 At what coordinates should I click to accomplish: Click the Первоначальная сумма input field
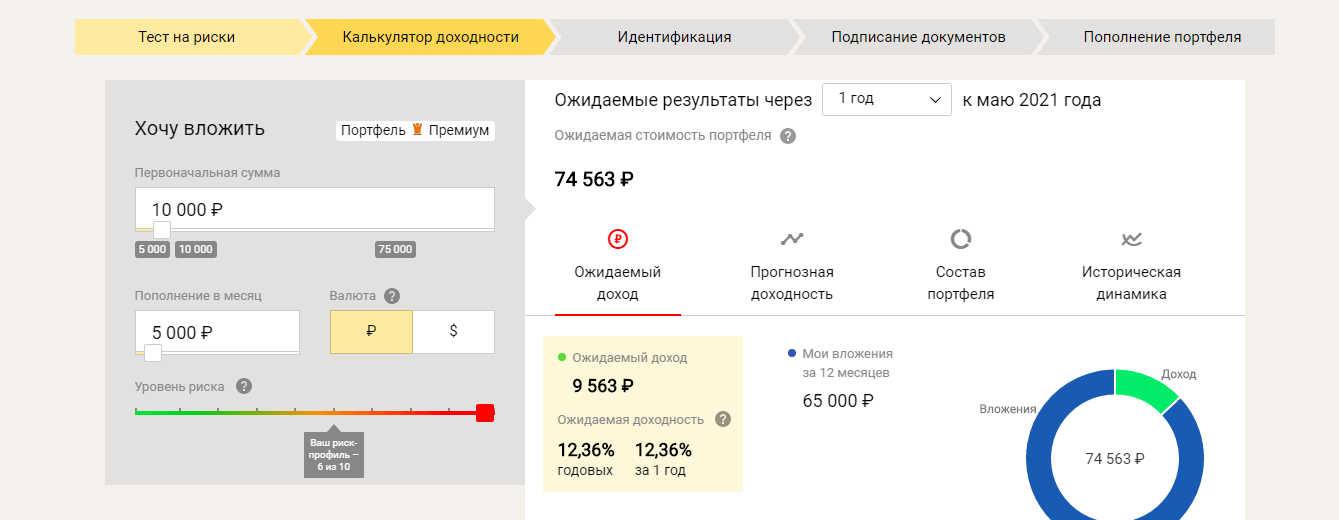315,209
